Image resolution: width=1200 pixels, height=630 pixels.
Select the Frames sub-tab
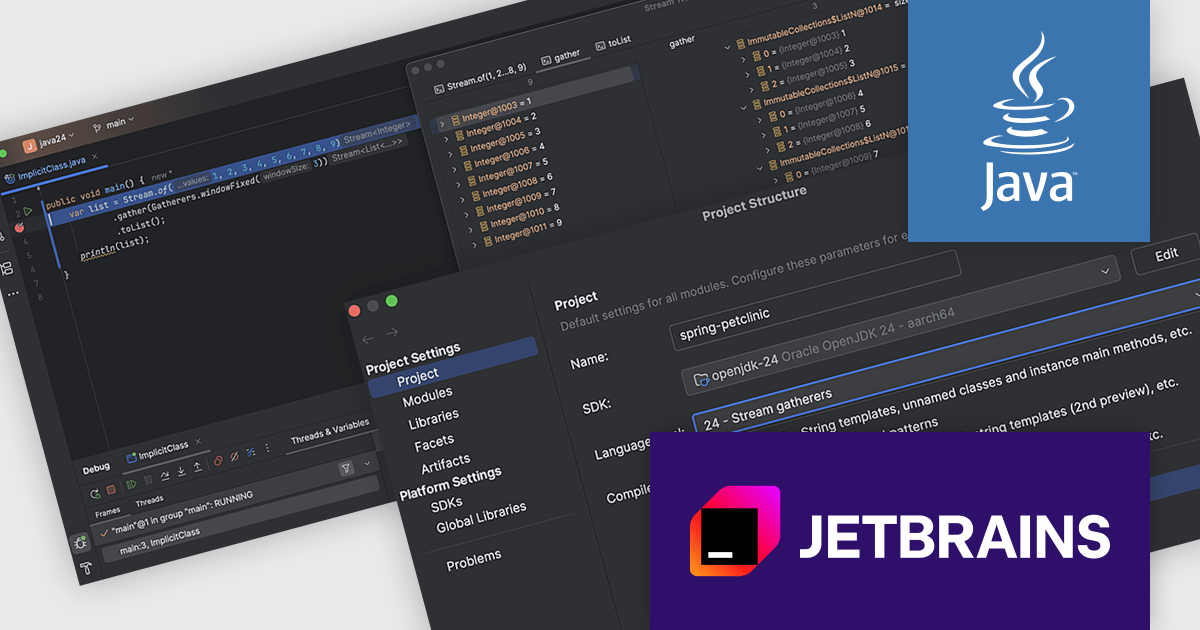(107, 513)
